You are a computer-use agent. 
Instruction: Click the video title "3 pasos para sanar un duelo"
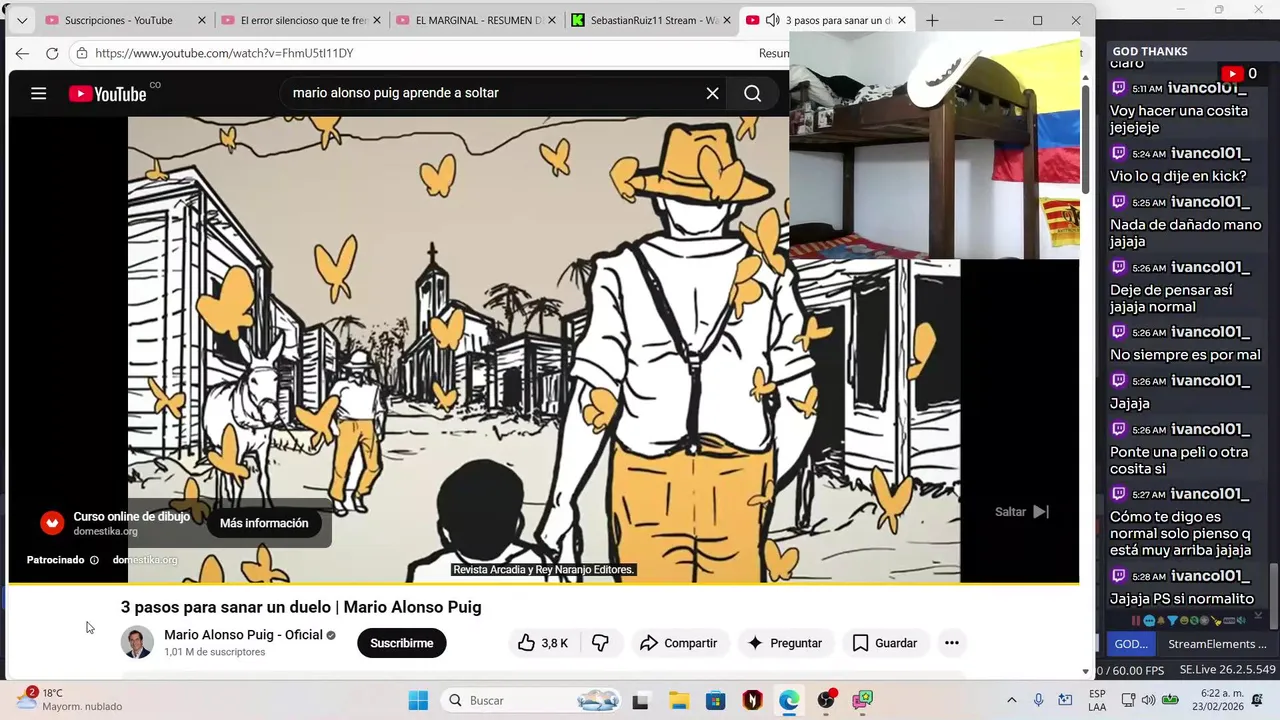[301, 607]
